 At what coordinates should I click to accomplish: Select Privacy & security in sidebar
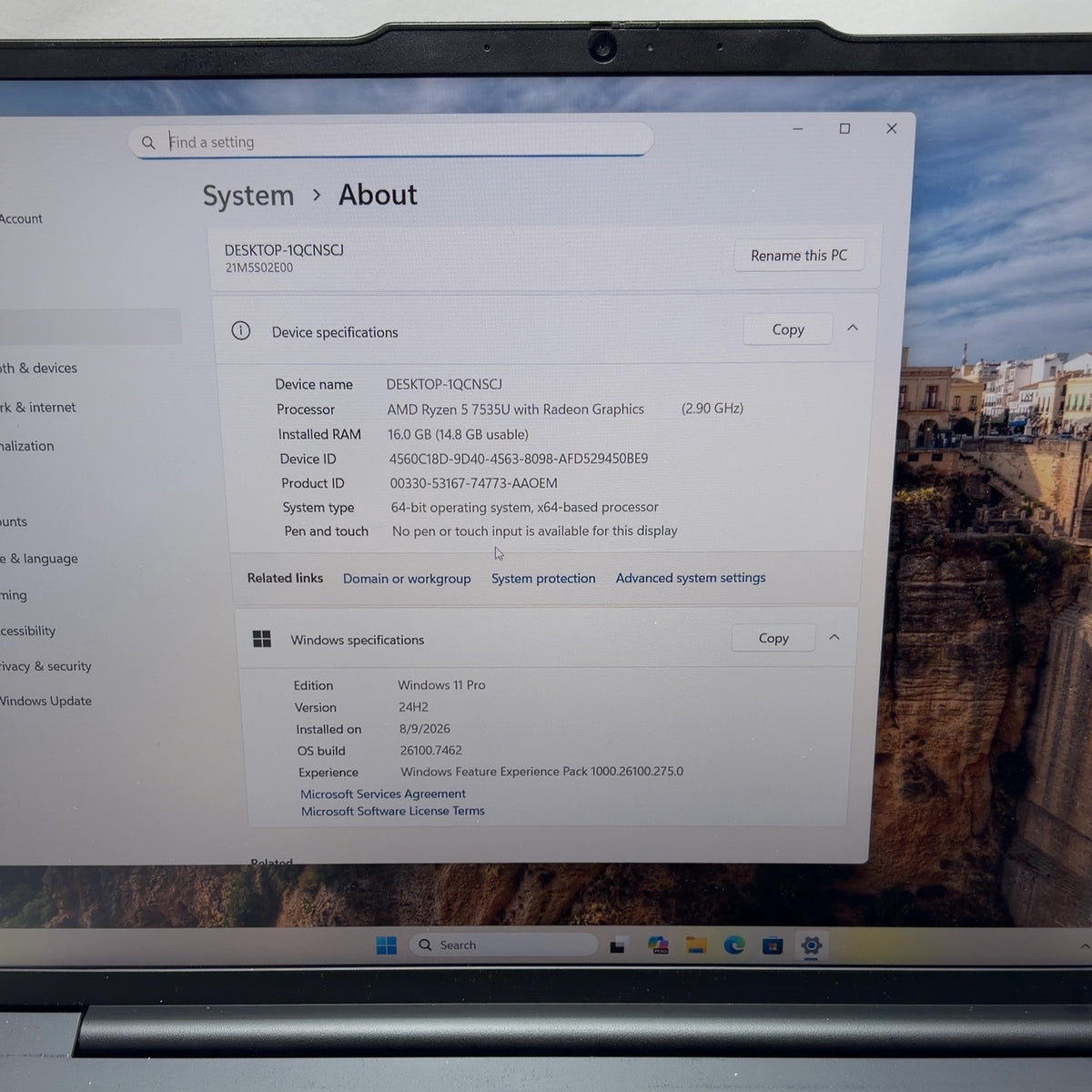[x=45, y=666]
